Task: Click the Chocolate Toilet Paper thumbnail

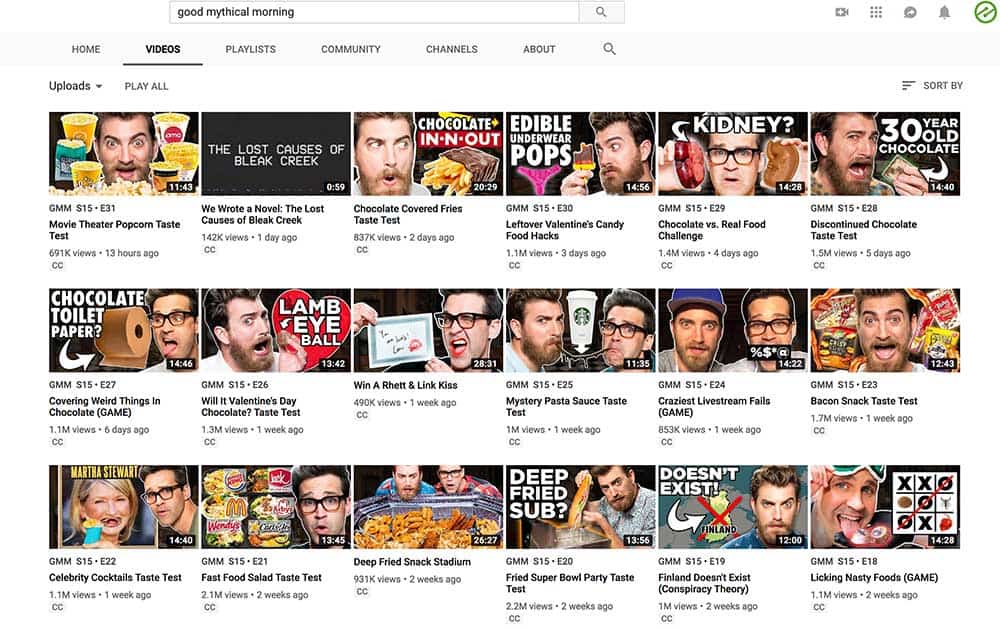Action: tap(124, 330)
